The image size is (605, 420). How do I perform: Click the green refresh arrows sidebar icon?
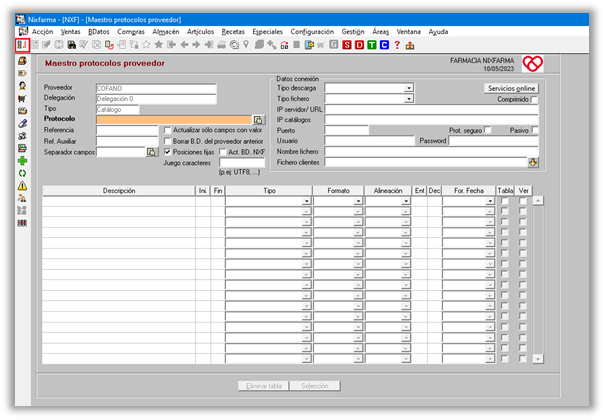(22, 173)
